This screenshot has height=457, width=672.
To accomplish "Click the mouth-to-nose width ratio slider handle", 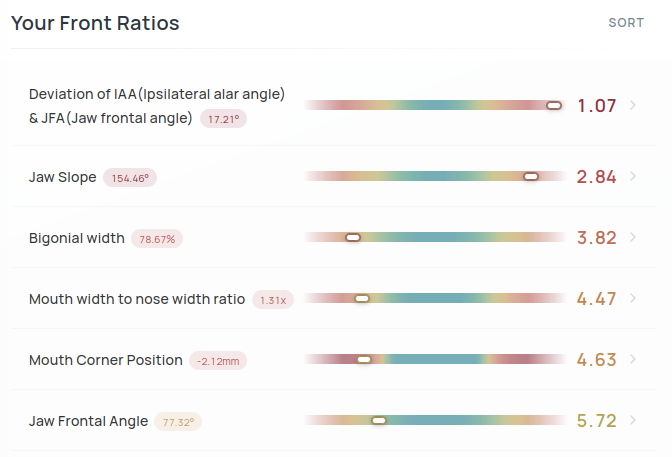I will pos(362,299).
